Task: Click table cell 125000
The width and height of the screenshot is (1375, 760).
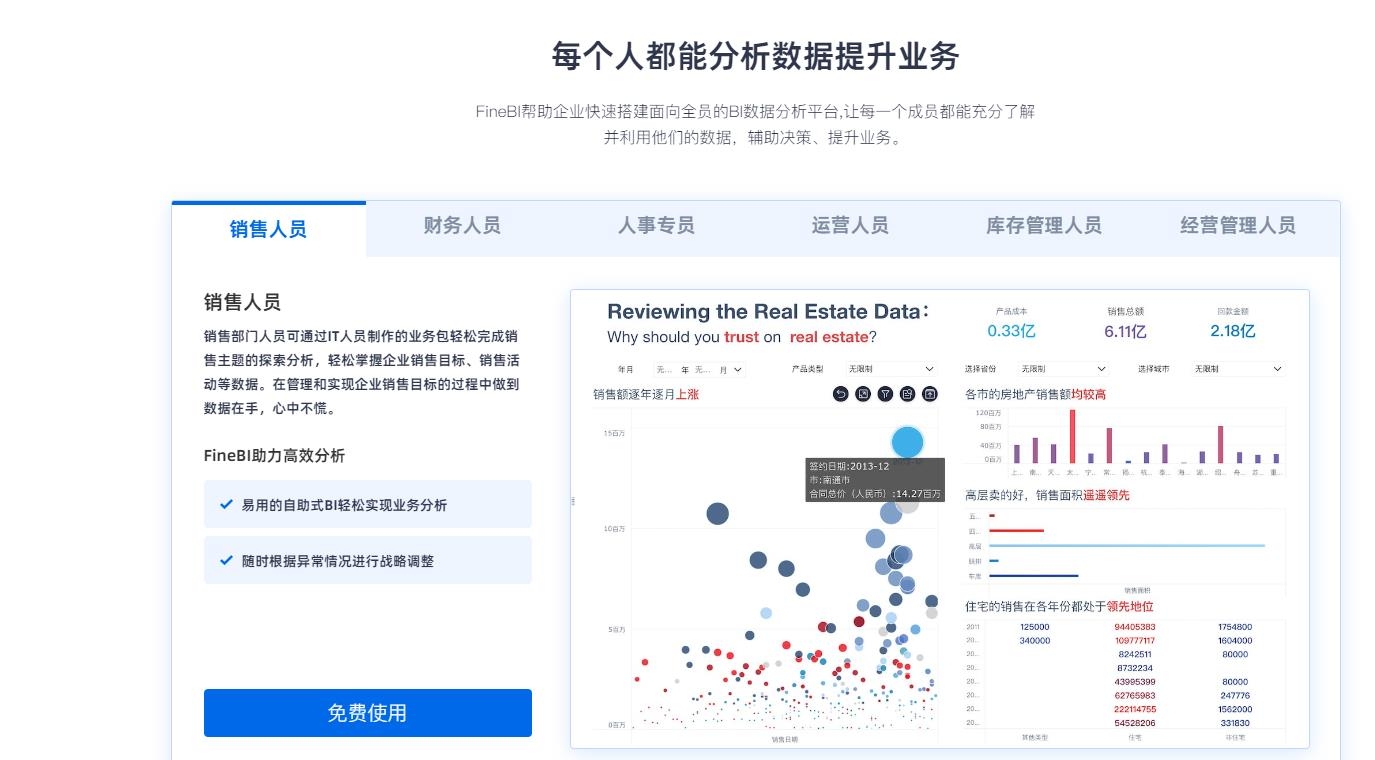Action: point(1035,627)
